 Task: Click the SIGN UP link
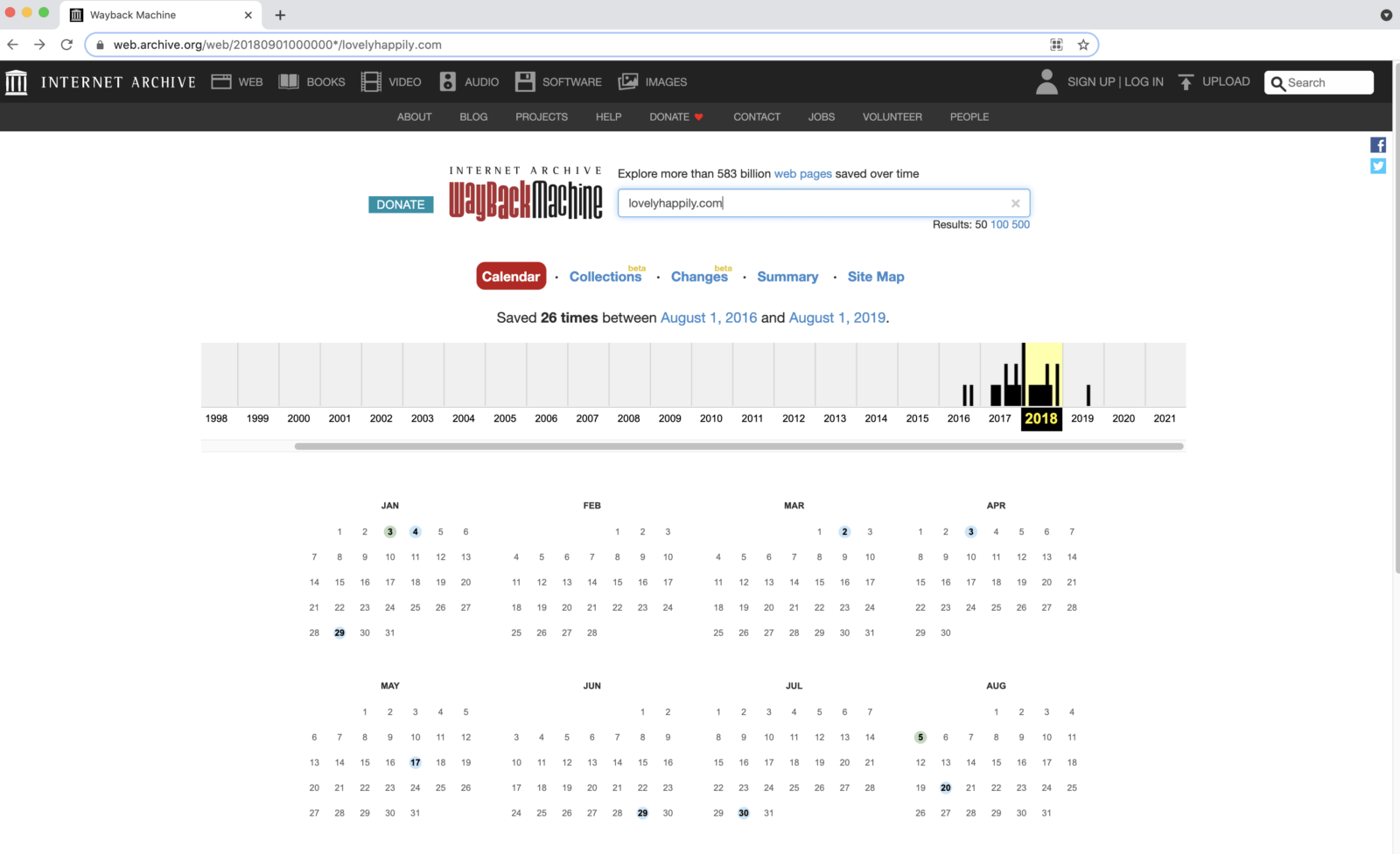click(x=1091, y=81)
